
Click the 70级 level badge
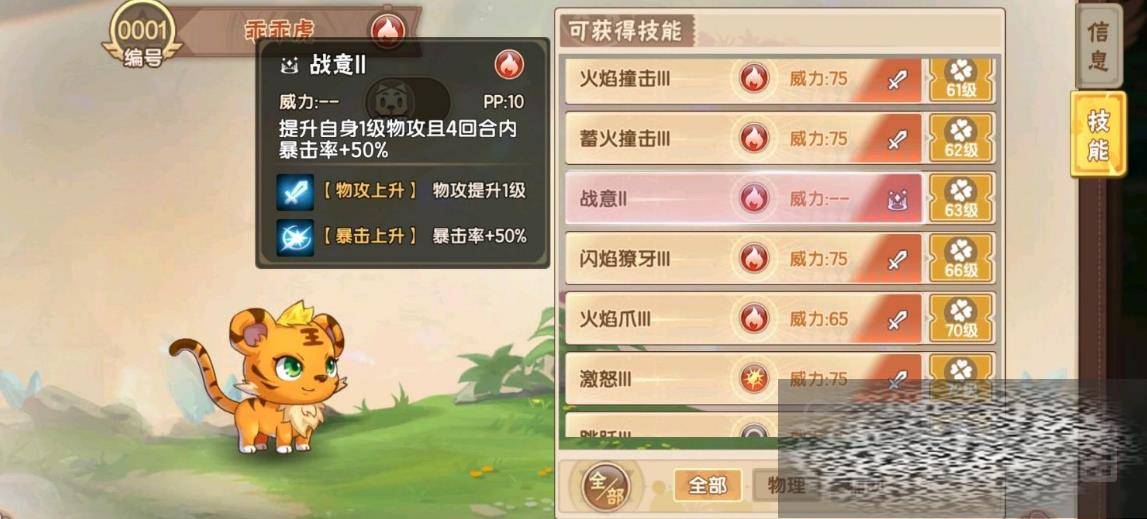click(x=960, y=318)
